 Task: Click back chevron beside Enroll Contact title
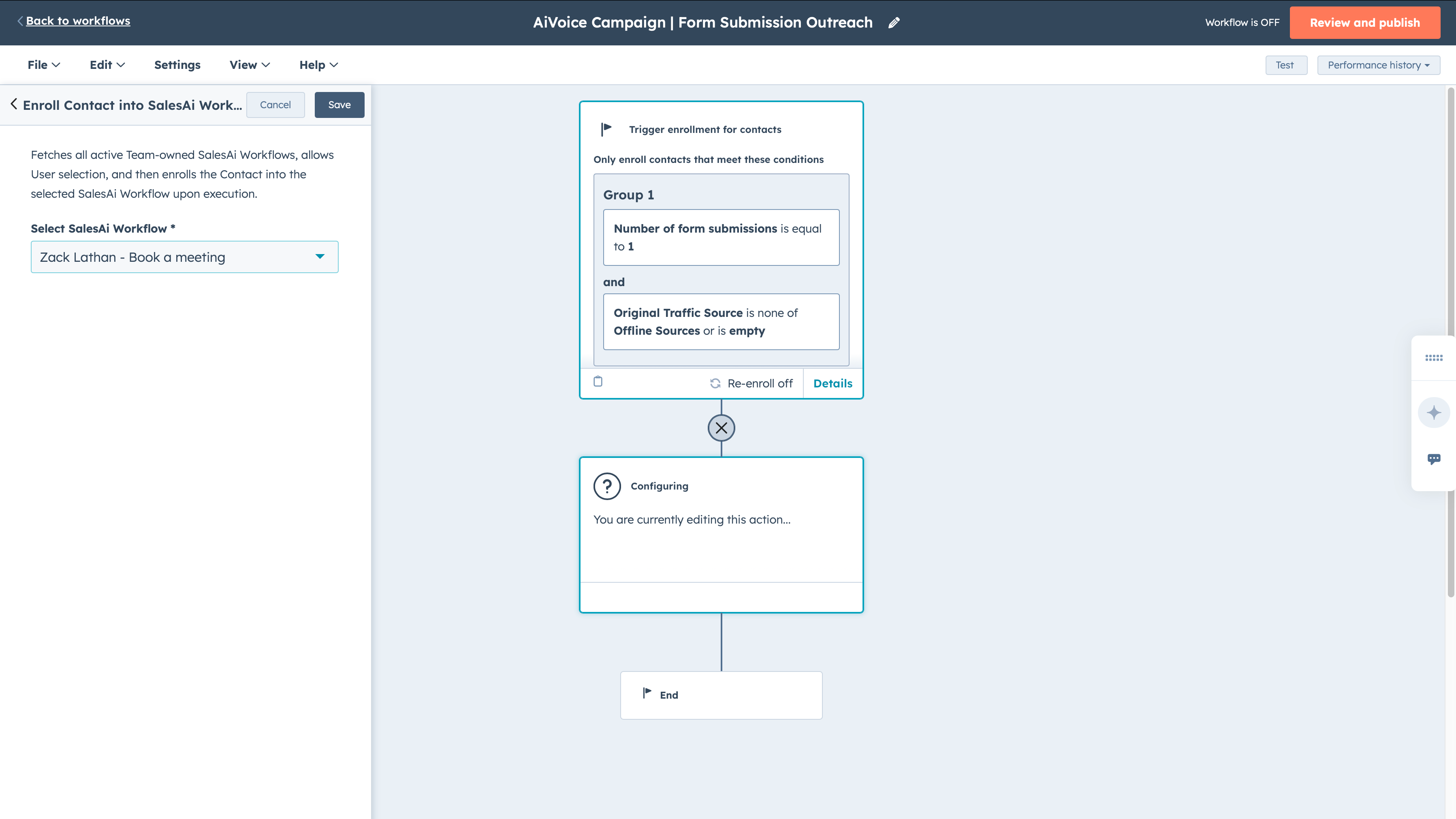tap(14, 104)
